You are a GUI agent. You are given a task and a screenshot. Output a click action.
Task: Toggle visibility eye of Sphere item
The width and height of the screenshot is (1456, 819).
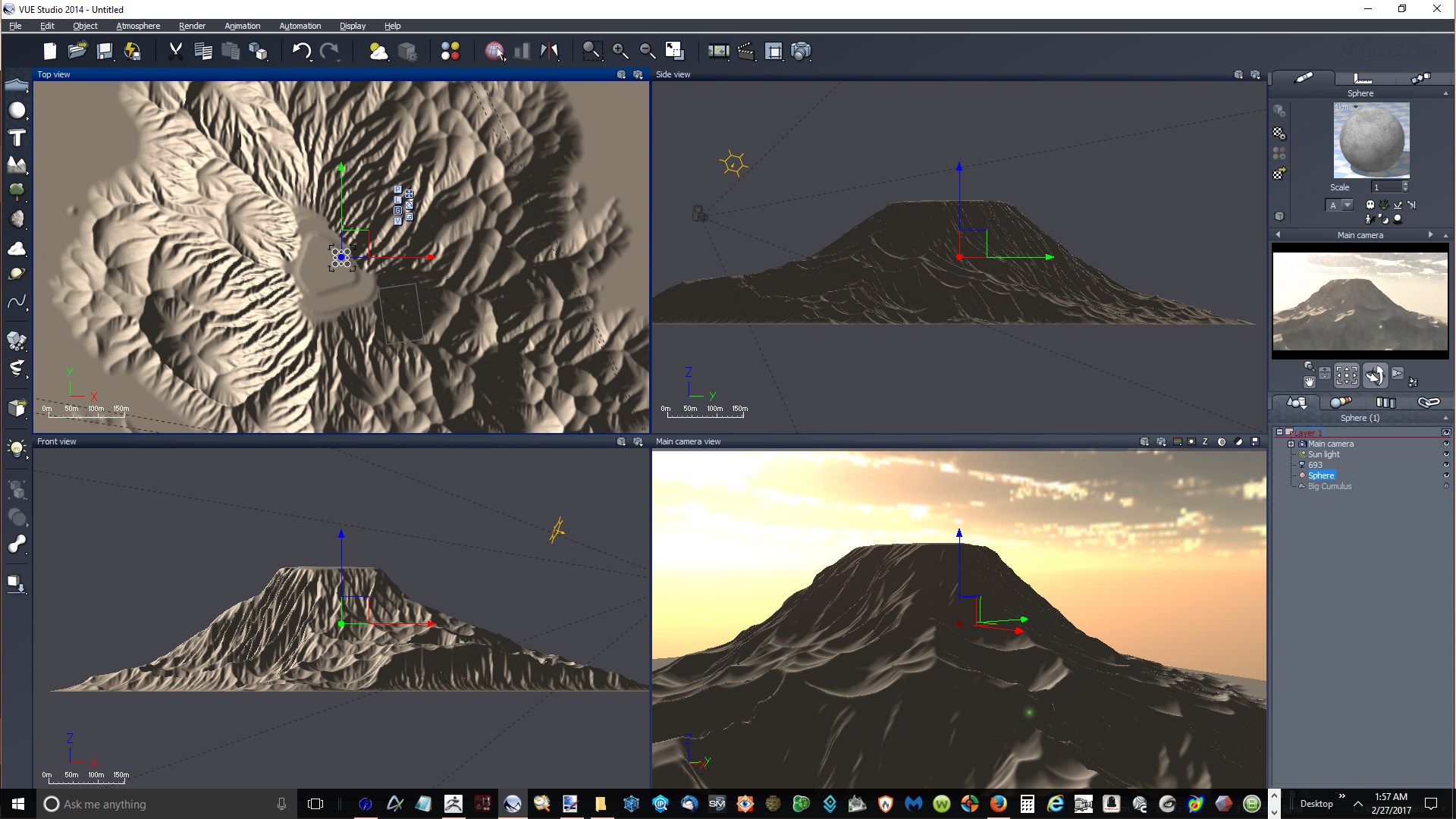(1445, 475)
